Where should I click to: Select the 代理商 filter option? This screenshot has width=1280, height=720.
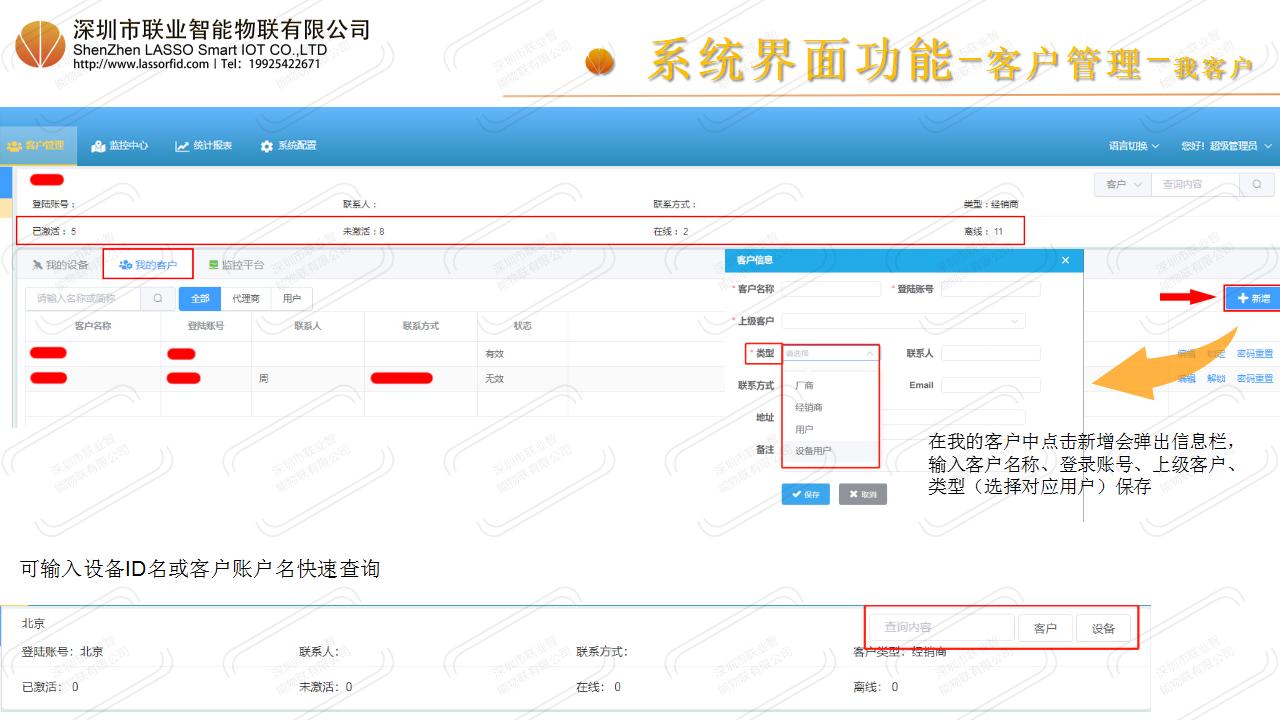pos(246,298)
